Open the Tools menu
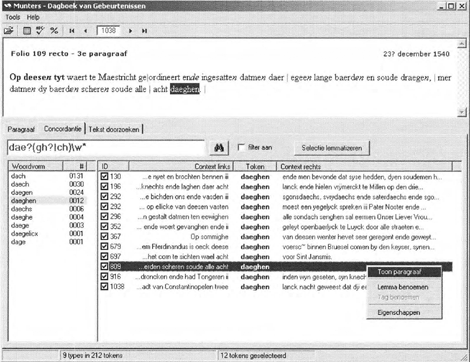Viewport: 470px width, 362px height. click(x=13, y=17)
